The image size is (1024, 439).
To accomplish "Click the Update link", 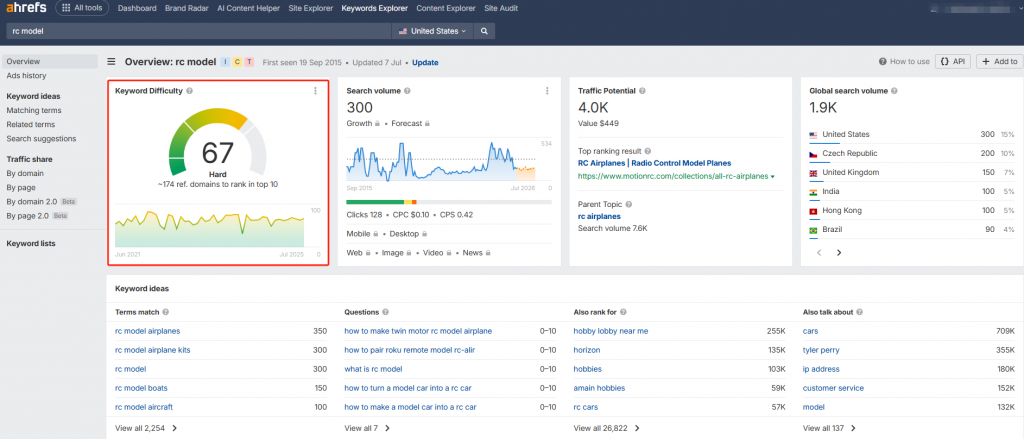I will point(425,63).
